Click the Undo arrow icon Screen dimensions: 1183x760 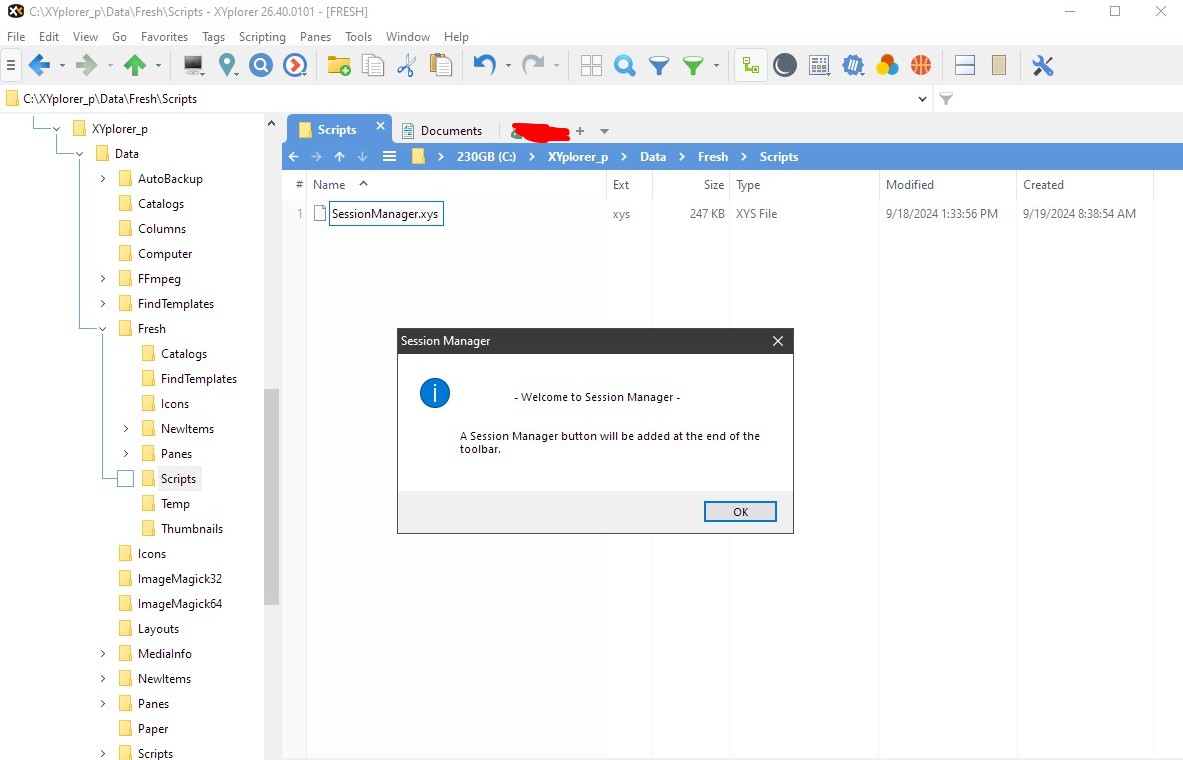click(484, 66)
